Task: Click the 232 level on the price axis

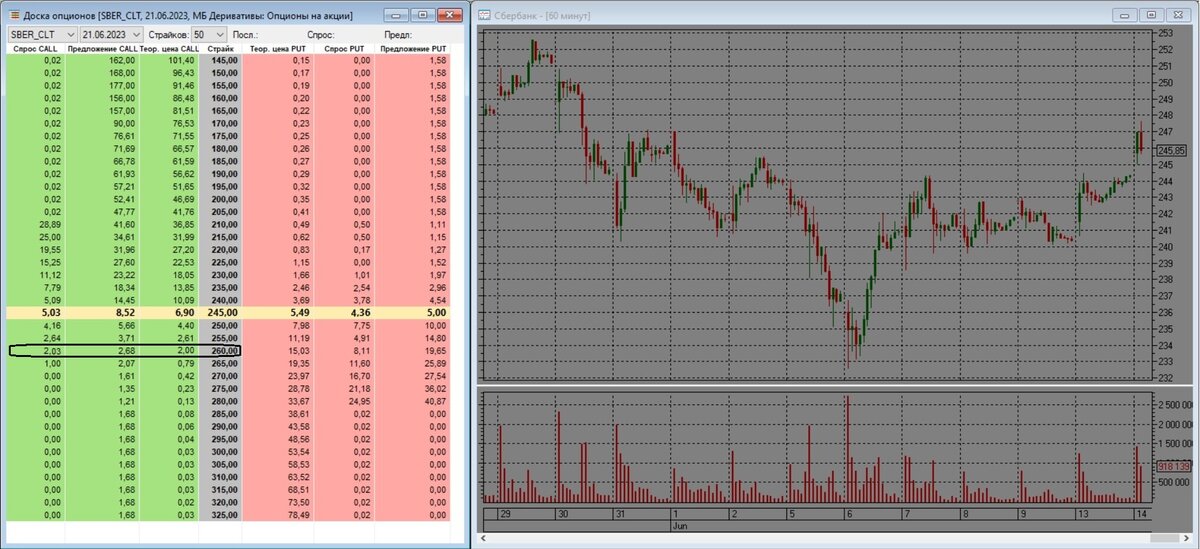Action: coord(1165,377)
